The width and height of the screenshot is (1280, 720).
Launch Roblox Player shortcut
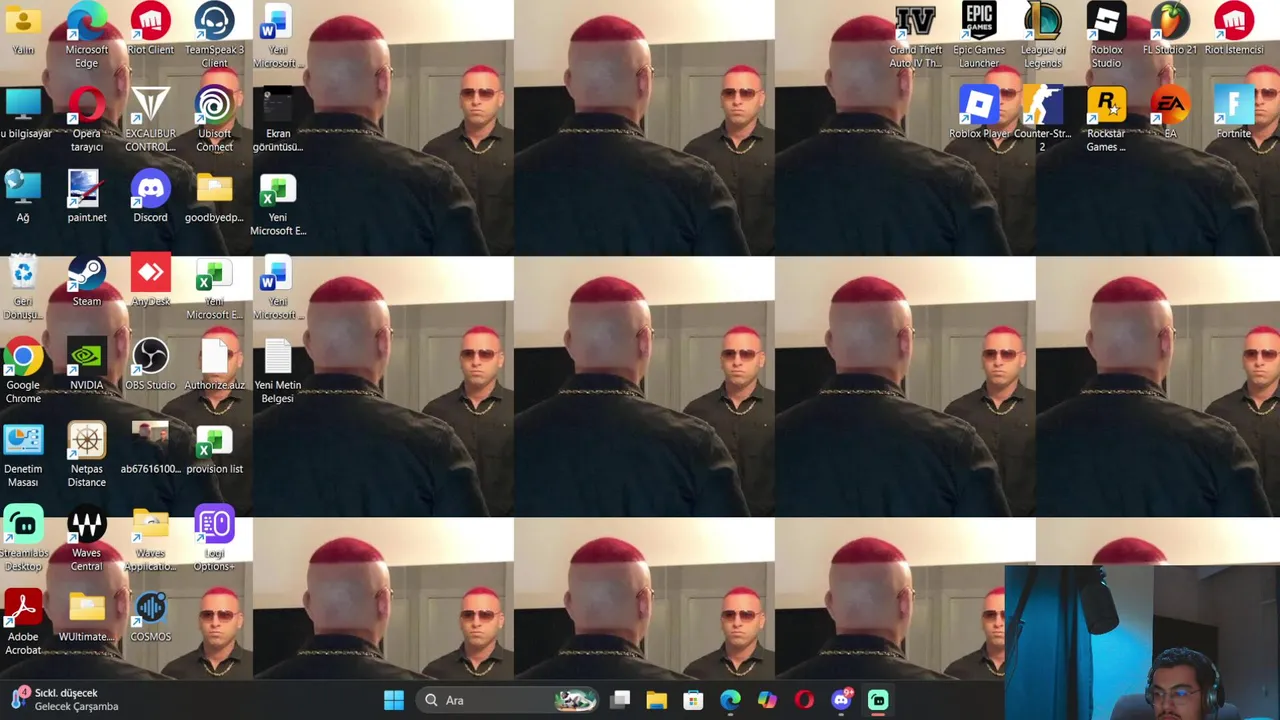point(979,112)
